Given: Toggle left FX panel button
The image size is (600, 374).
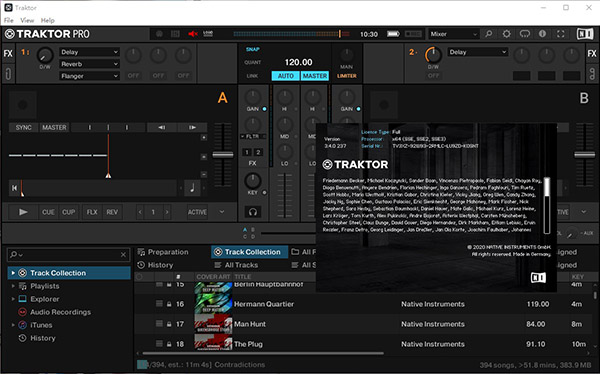Looking at the screenshot, I should tap(8, 53).
